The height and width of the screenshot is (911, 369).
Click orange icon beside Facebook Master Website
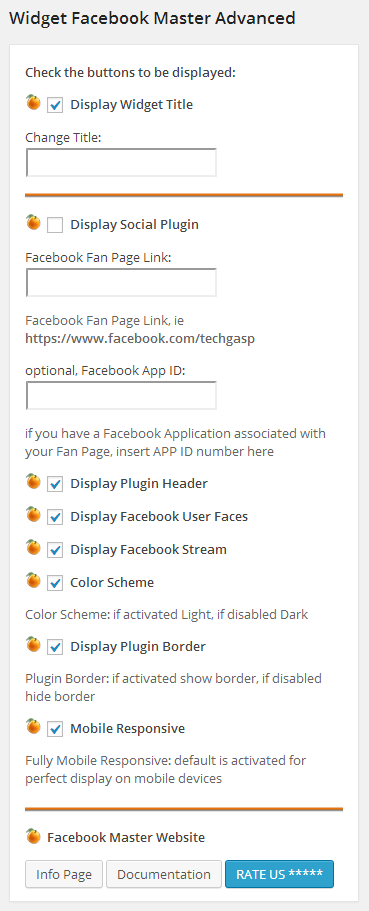34,836
